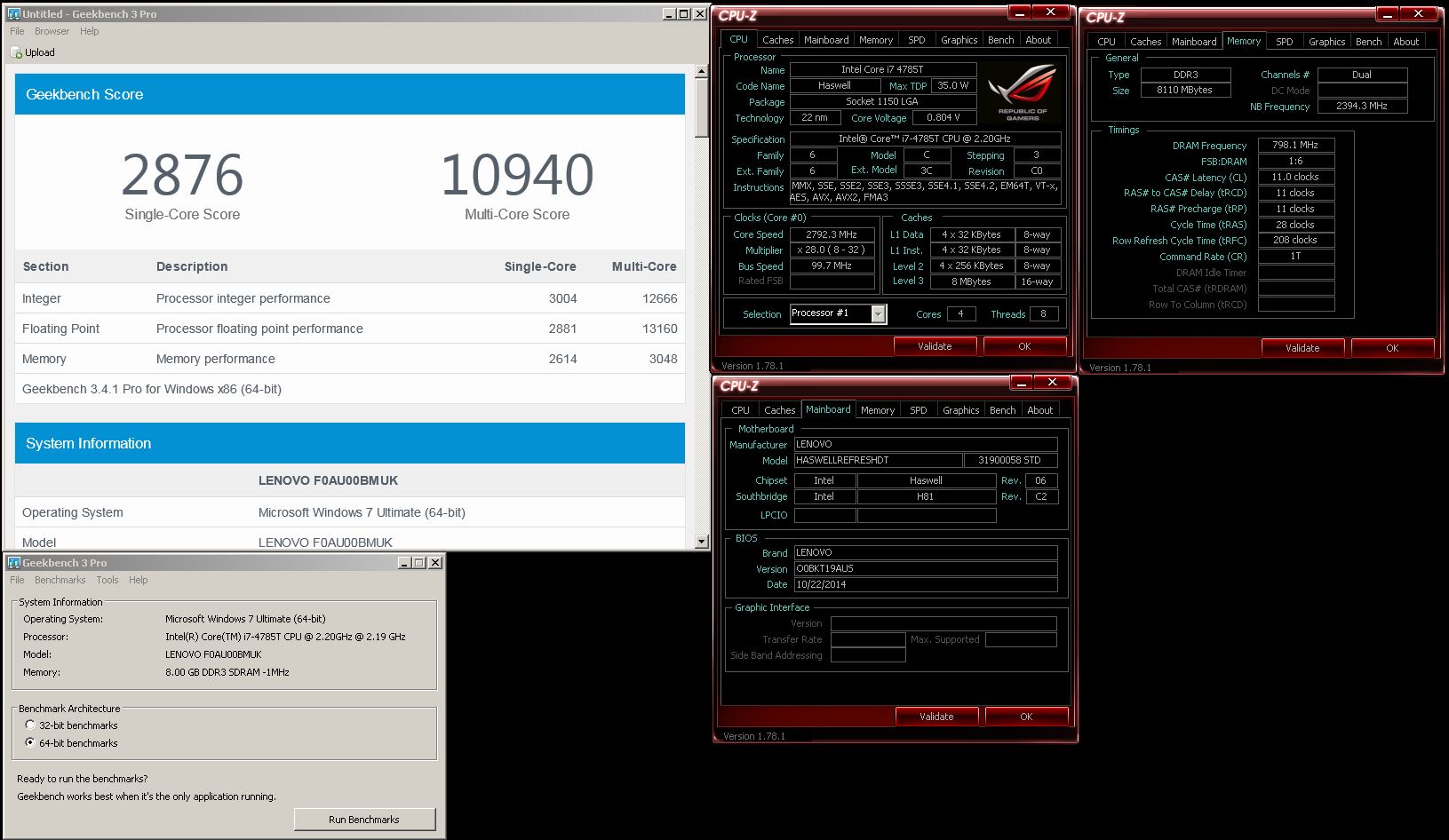This screenshot has height=840, width=1449.
Task: Click the DRAM Frequency 798.1 MHz field
Action: coord(1296,145)
